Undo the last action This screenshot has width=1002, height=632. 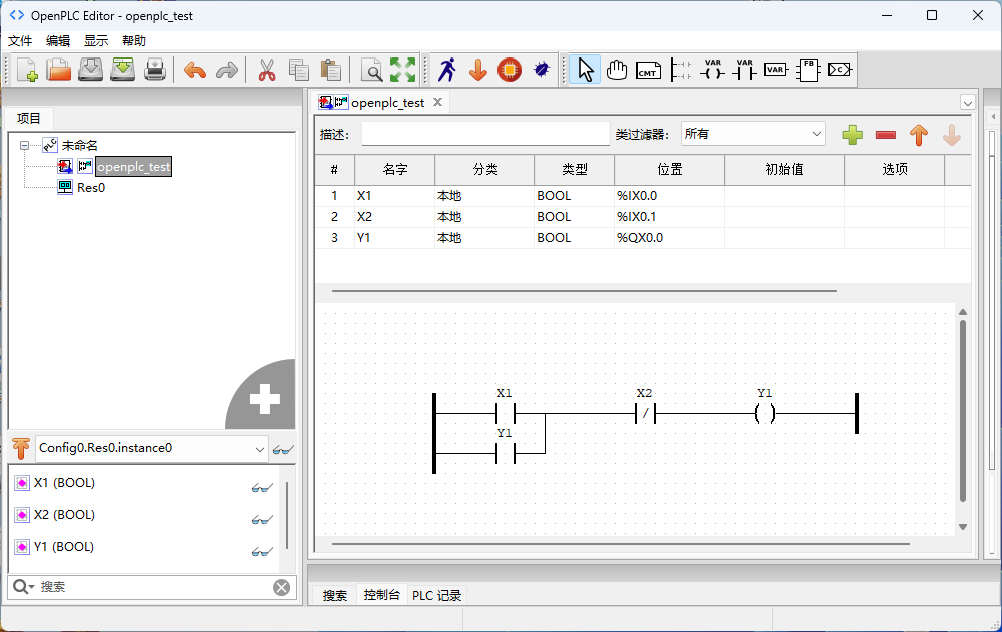click(195, 70)
